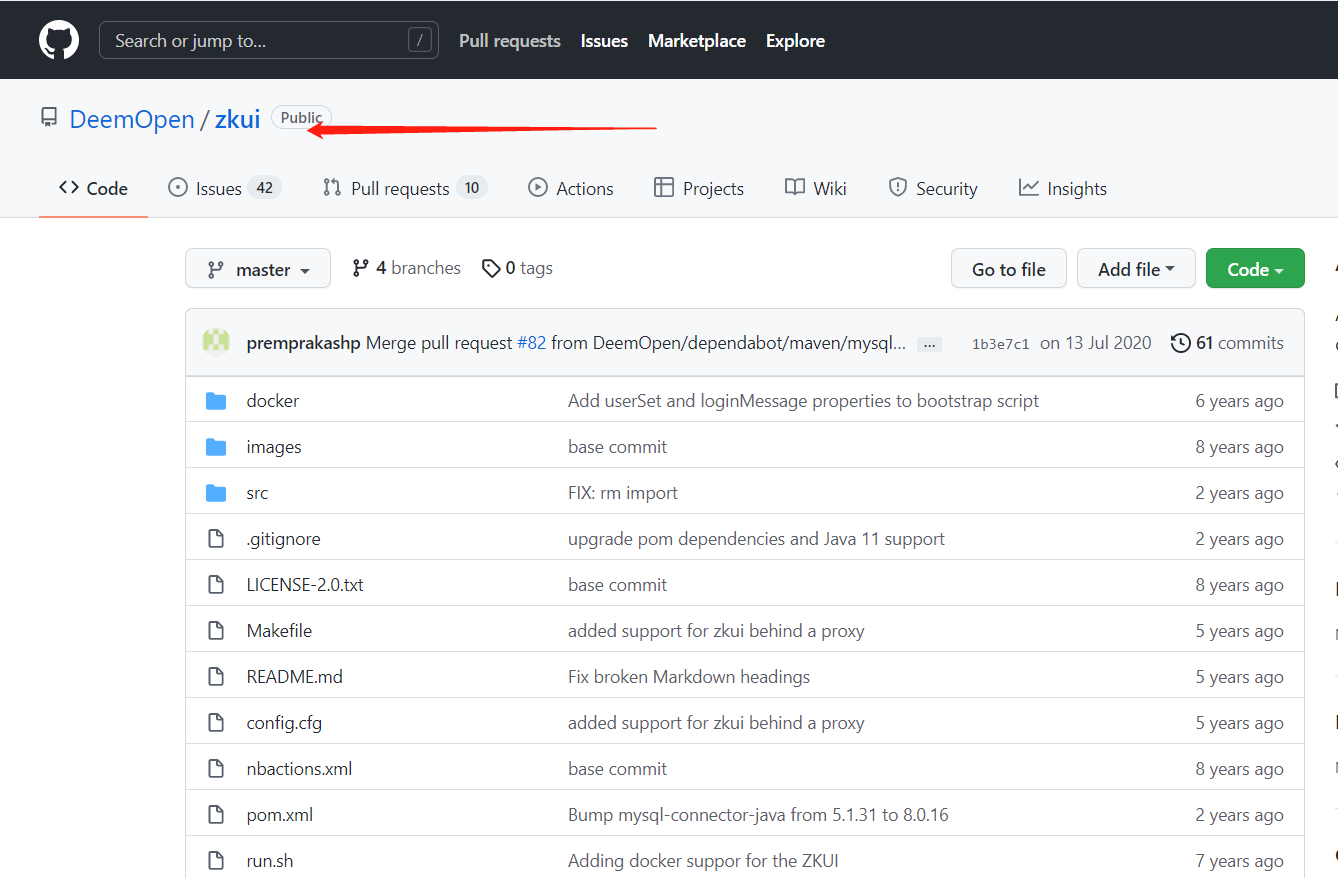Open the zkui repository link
This screenshot has width=1338, height=878.
(237, 119)
